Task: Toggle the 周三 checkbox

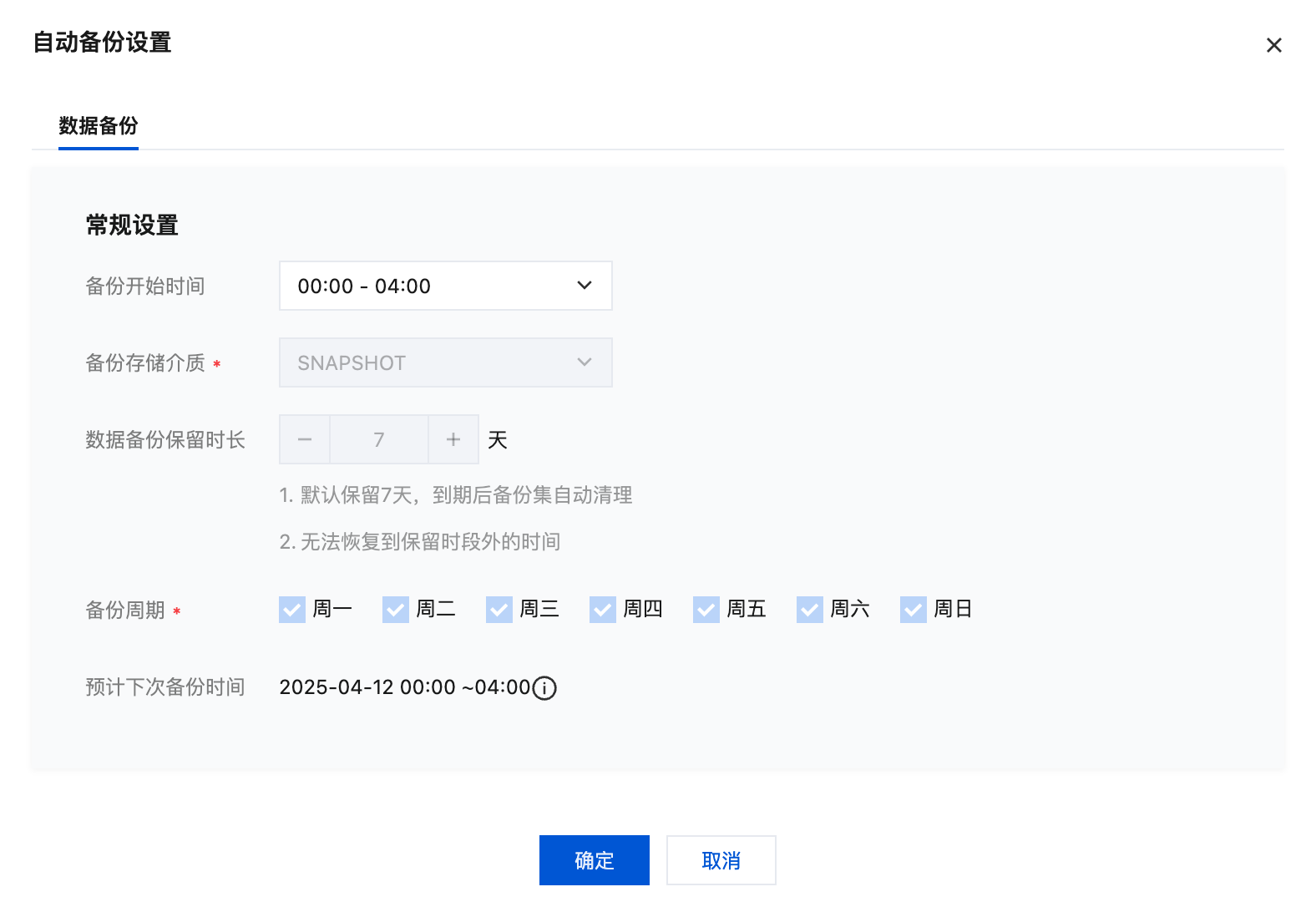Action: tap(499, 610)
